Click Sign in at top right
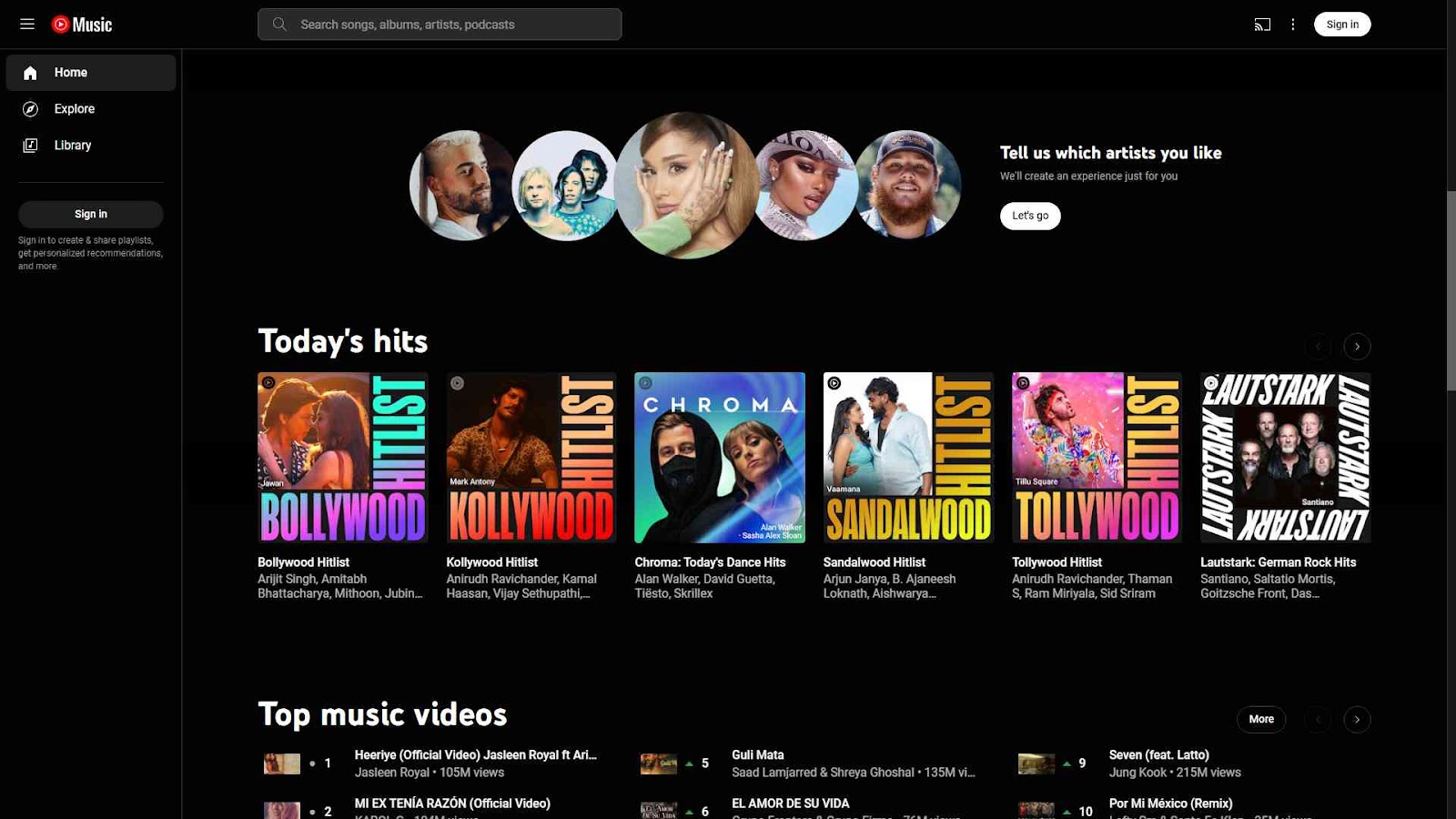 pyautogui.click(x=1342, y=25)
